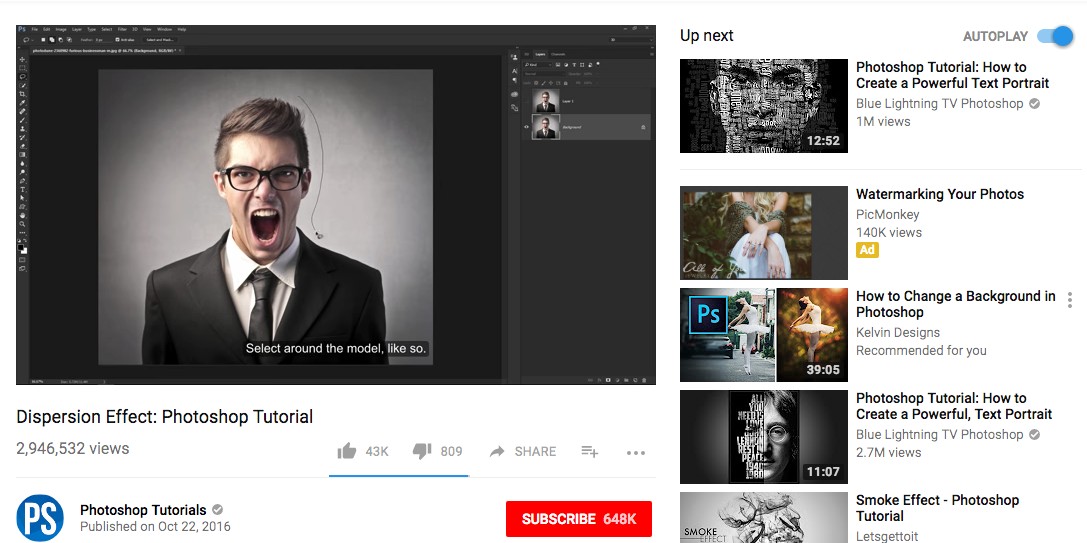1087x543 pixels.
Task: Choose Add to selection mode button
Action: tap(52, 40)
